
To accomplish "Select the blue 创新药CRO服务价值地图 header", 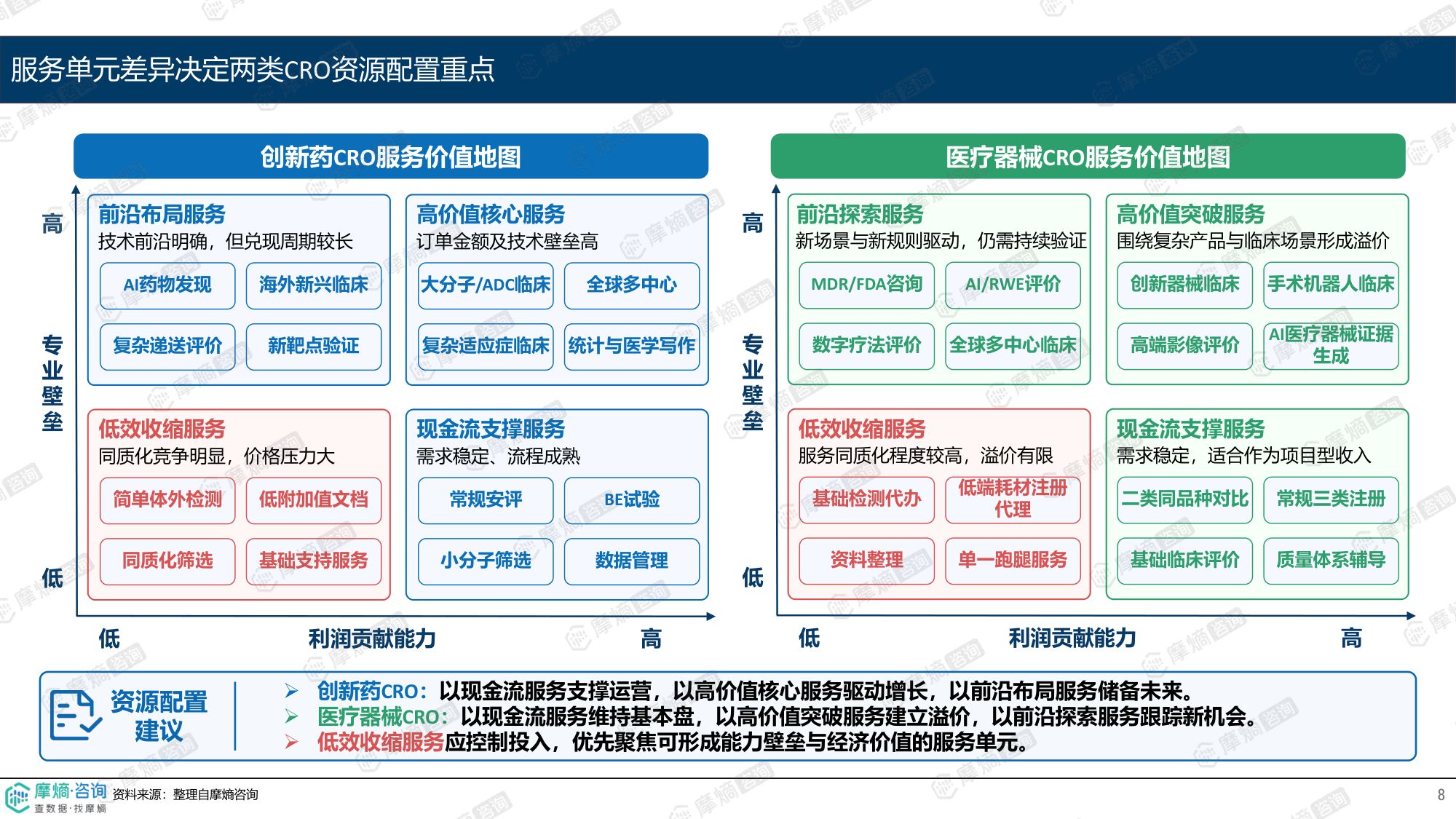I will pyautogui.click(x=391, y=156).
